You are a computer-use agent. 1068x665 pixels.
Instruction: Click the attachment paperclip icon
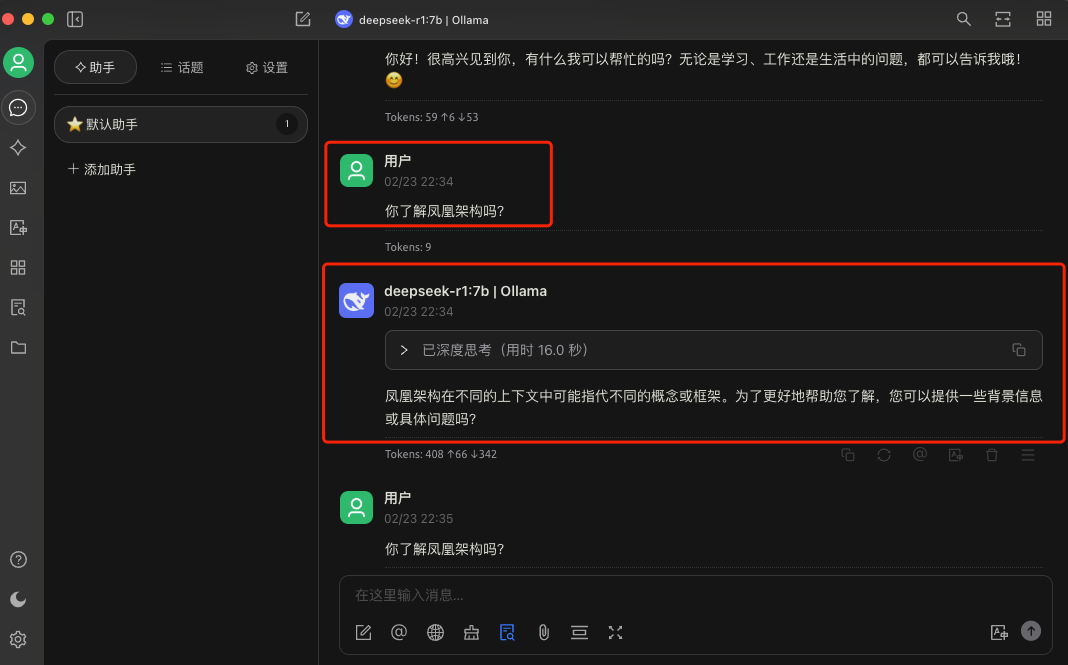pyautogui.click(x=544, y=633)
